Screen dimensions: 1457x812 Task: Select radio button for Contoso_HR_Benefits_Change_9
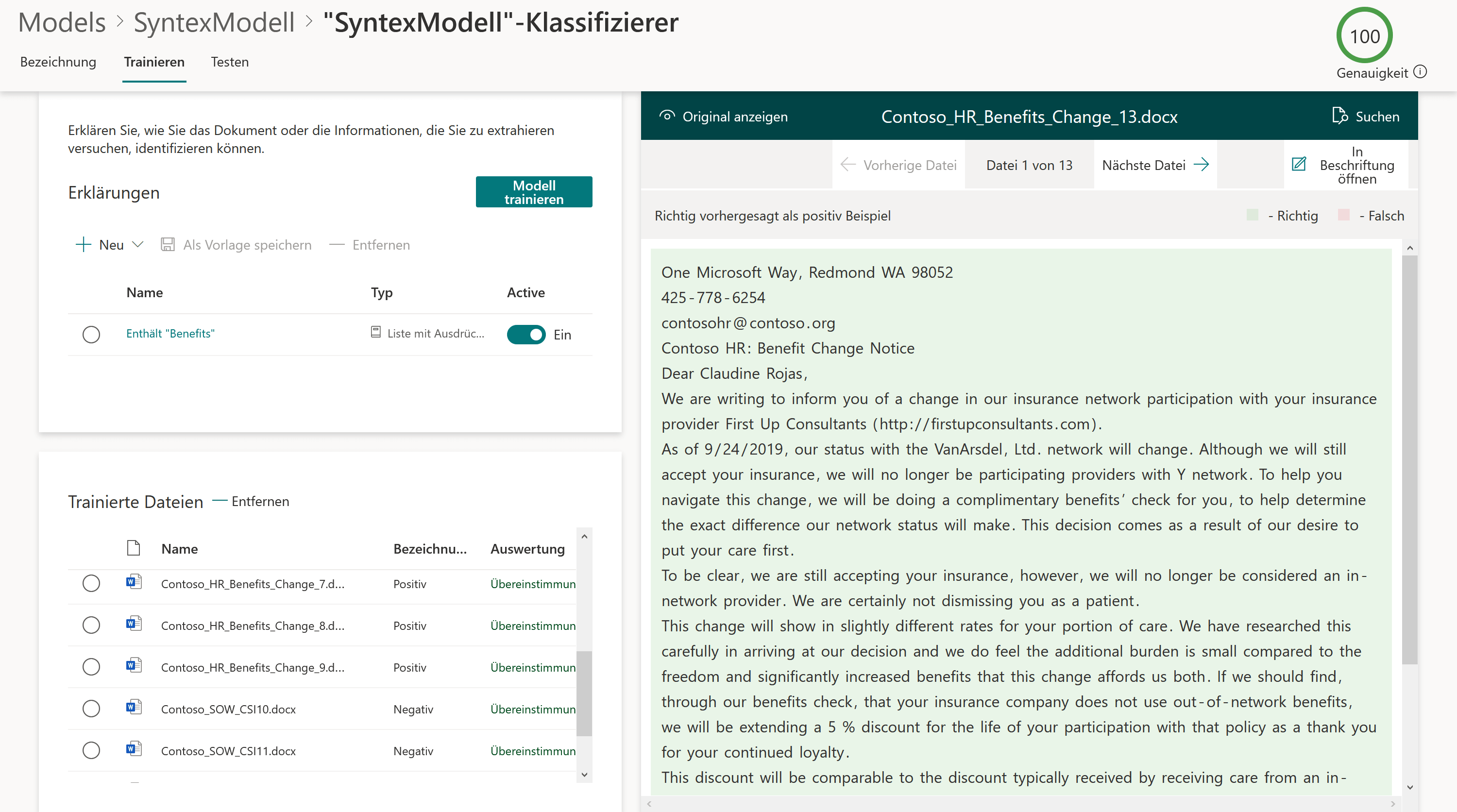coord(91,667)
